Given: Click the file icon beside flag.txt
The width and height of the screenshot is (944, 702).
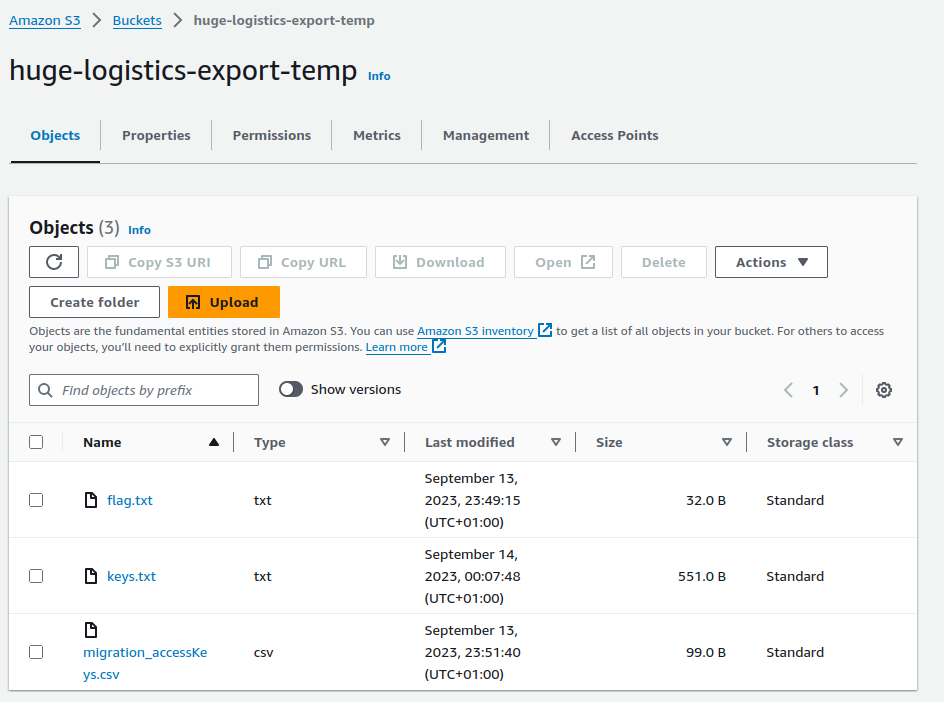Looking at the screenshot, I should pyautogui.click(x=91, y=500).
